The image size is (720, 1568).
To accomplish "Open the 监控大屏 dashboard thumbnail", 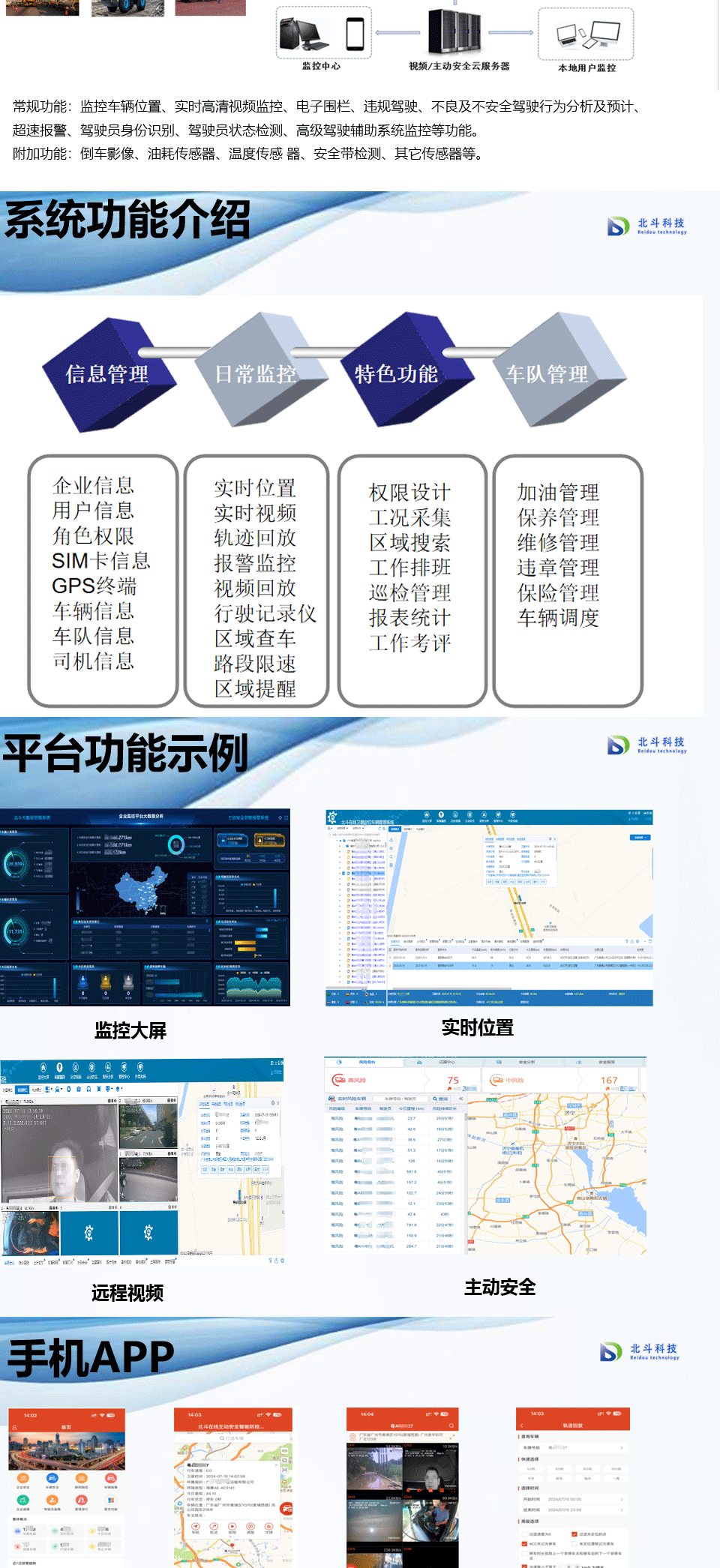I will click(x=144, y=907).
